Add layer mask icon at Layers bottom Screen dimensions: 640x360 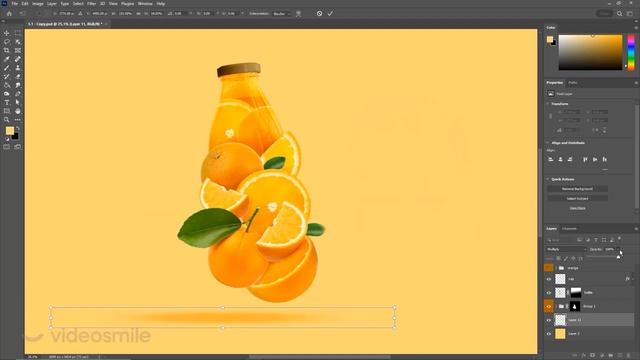[x=593, y=356]
